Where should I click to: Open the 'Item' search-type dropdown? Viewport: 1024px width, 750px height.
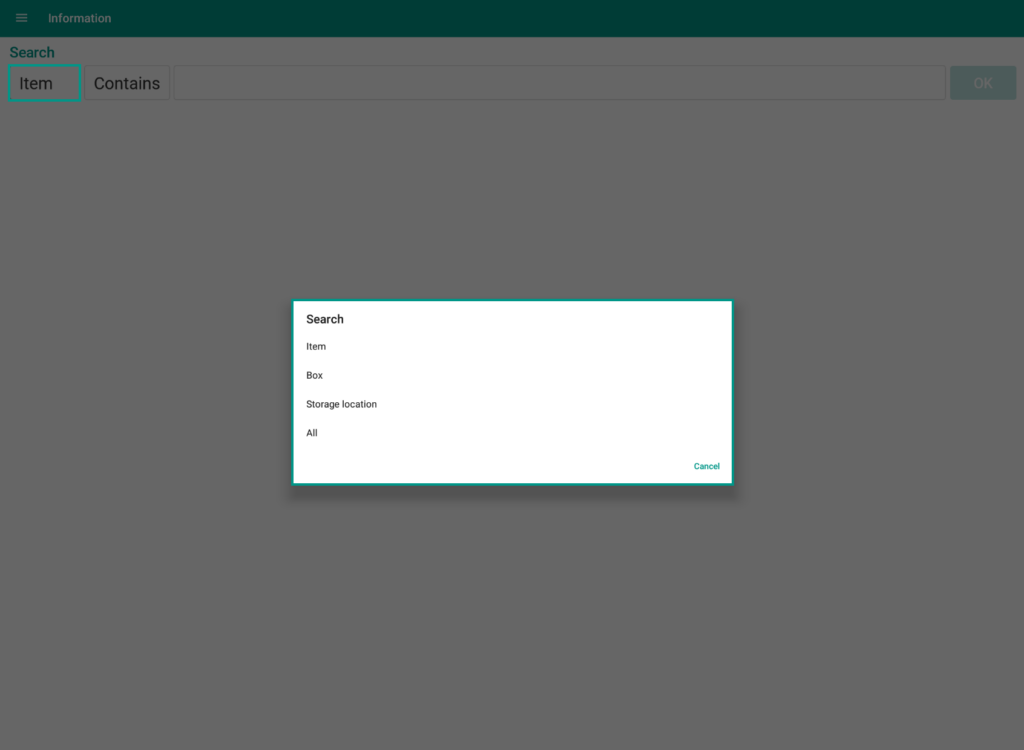pos(44,83)
